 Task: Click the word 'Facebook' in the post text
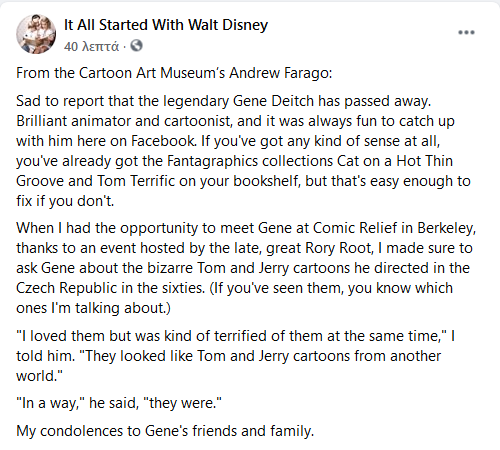click(163, 141)
